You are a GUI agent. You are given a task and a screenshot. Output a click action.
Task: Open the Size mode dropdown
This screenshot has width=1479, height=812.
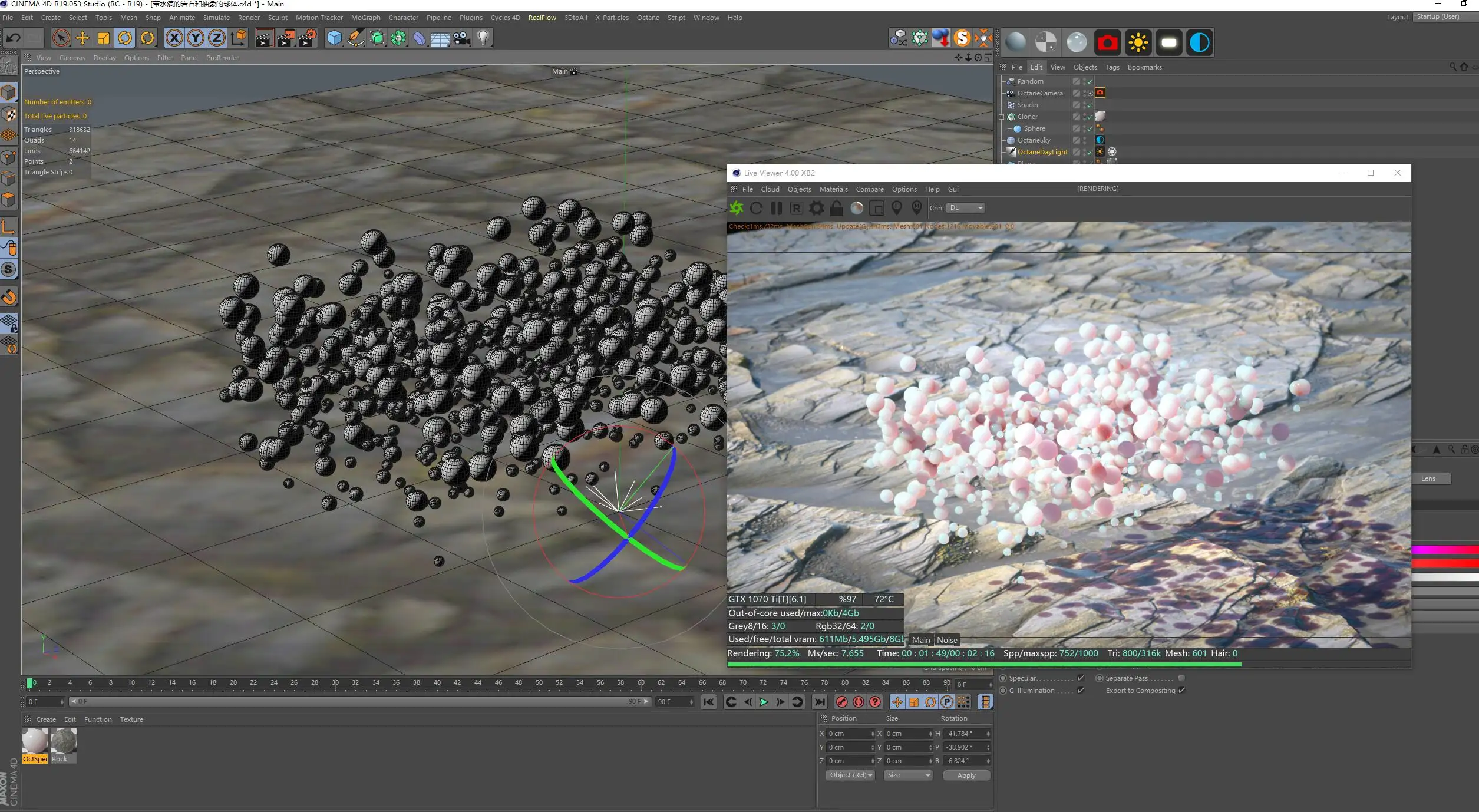tap(908, 775)
